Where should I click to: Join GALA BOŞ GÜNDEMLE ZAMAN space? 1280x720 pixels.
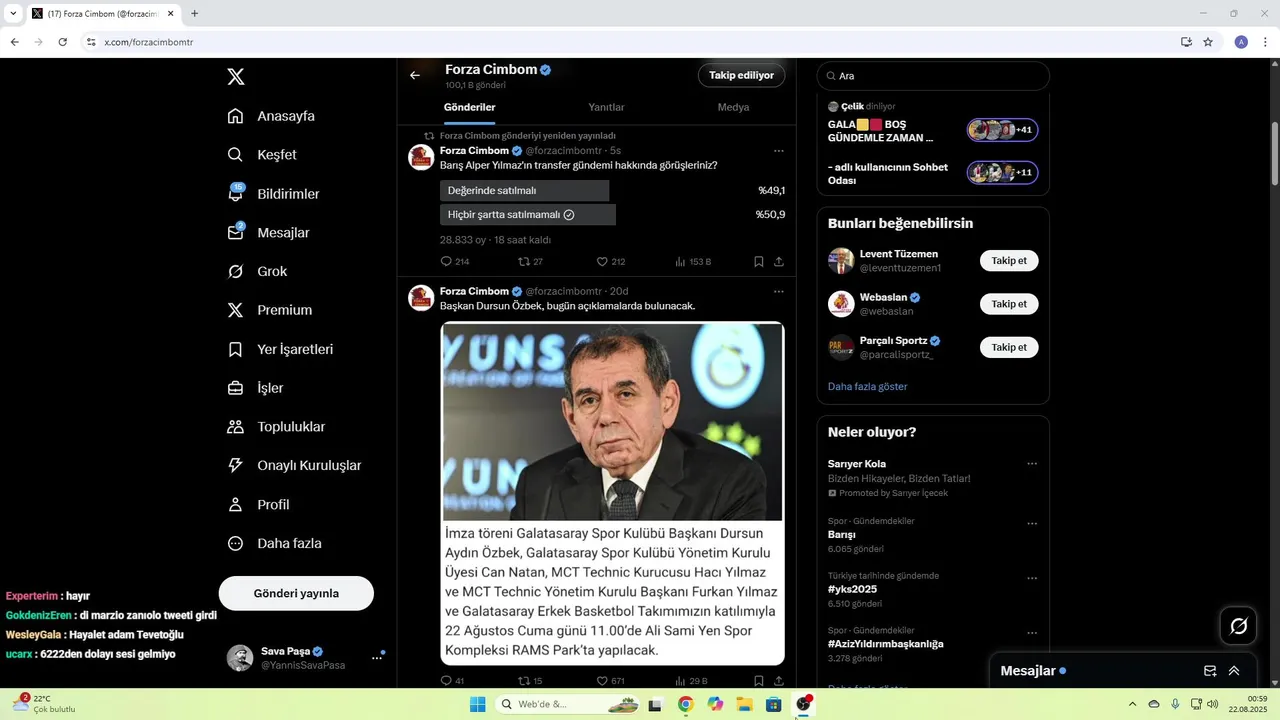[1002, 130]
